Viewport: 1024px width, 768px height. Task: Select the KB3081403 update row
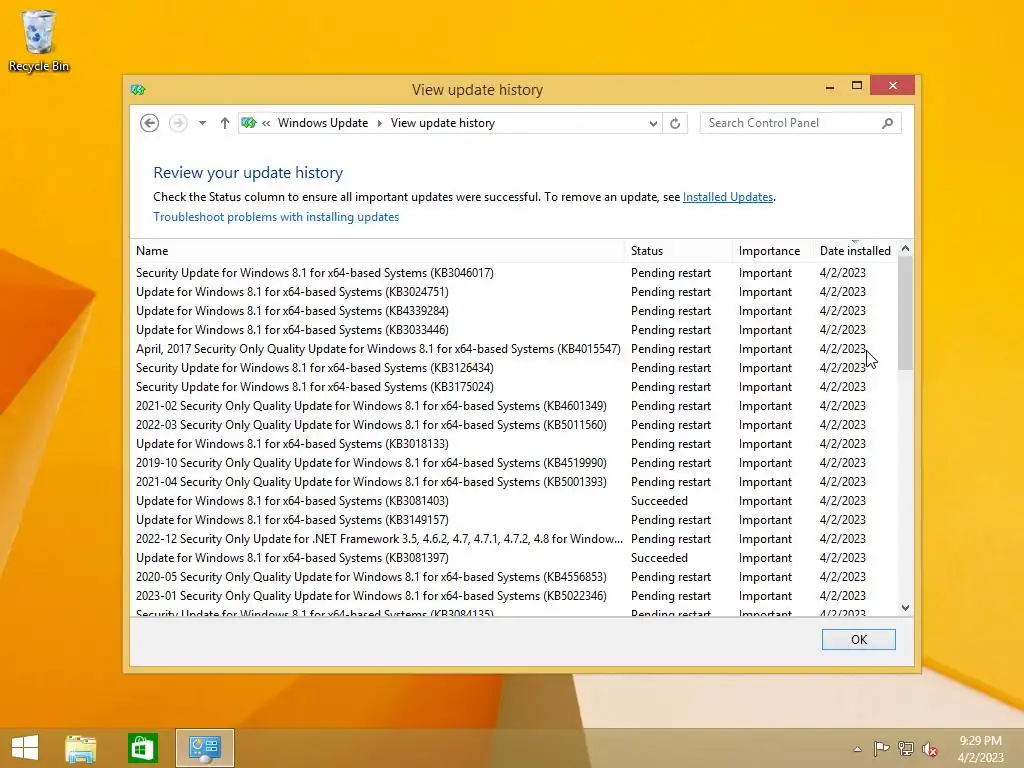(x=513, y=501)
